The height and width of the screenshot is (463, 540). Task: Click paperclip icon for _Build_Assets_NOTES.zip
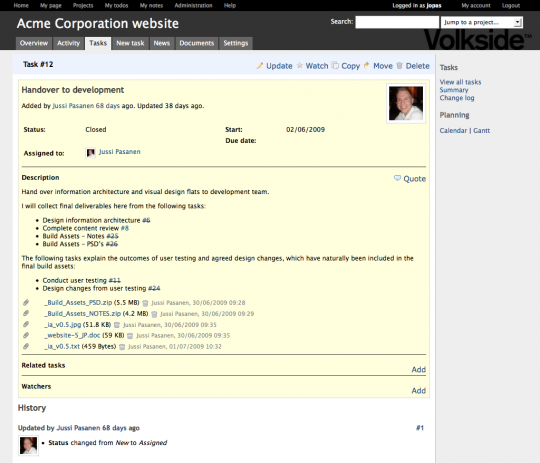[x=26, y=313]
